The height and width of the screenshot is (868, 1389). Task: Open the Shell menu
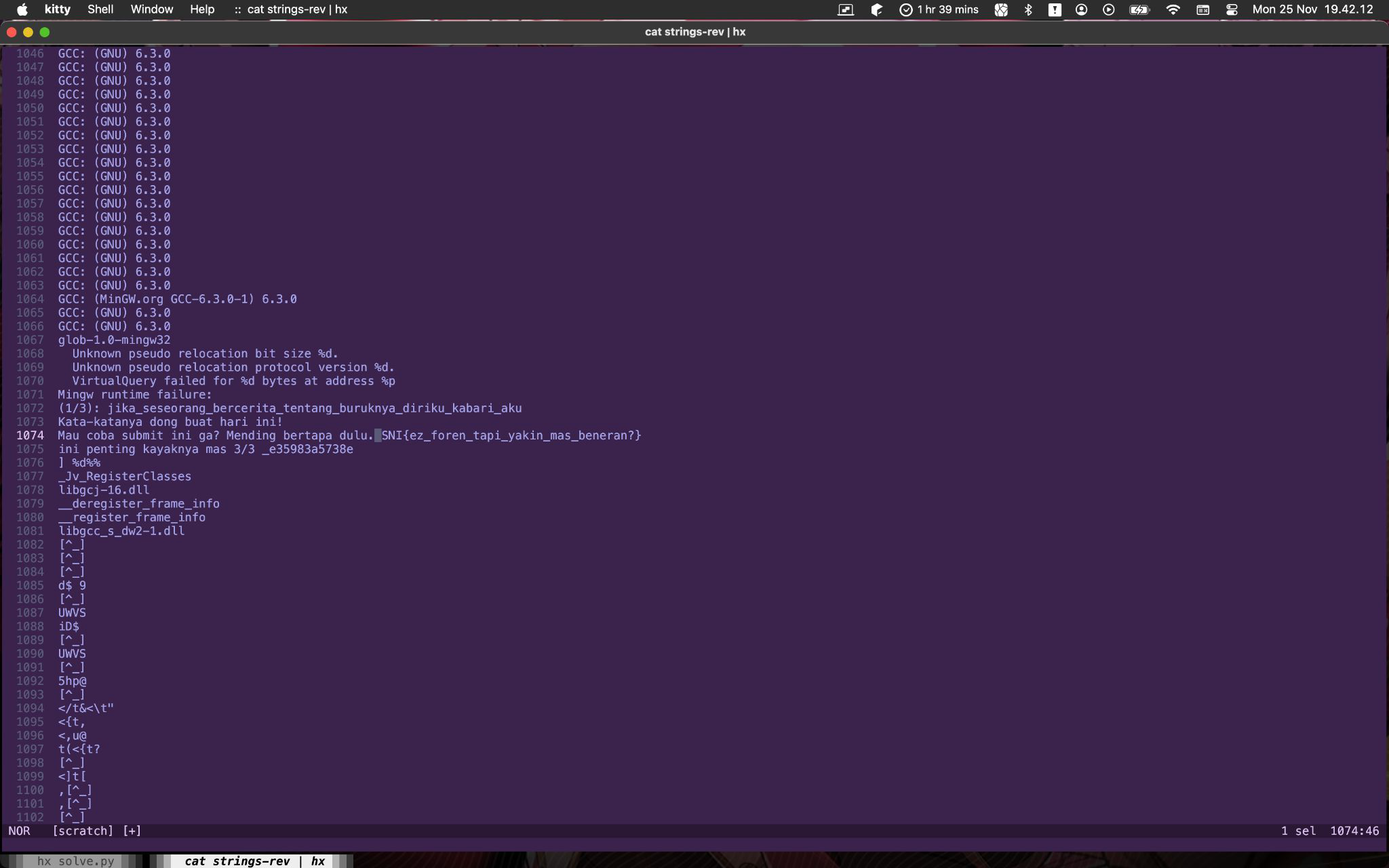click(100, 9)
